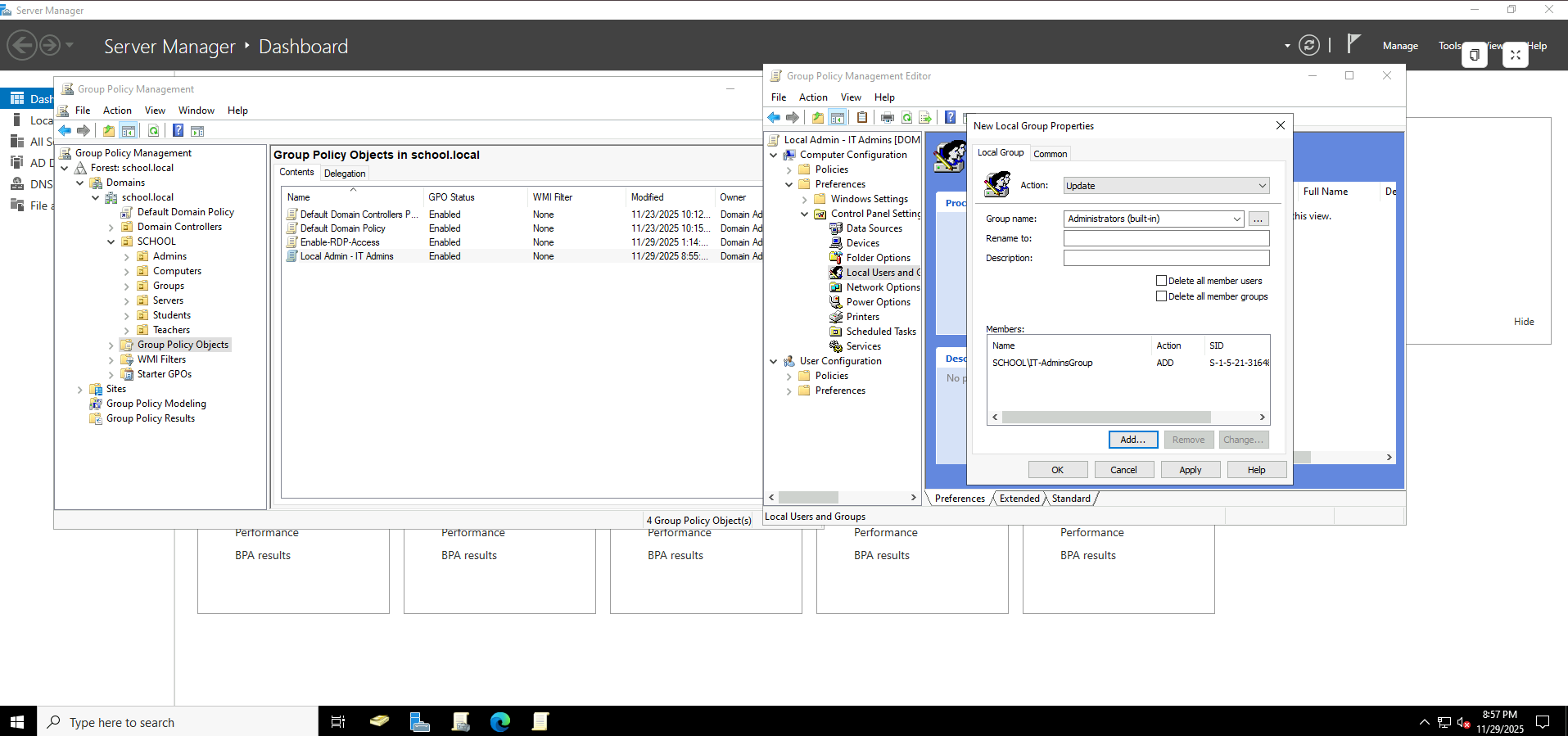1568x736 pixels.
Task: Click Up One Level folder icon in Editor
Action: point(818,118)
